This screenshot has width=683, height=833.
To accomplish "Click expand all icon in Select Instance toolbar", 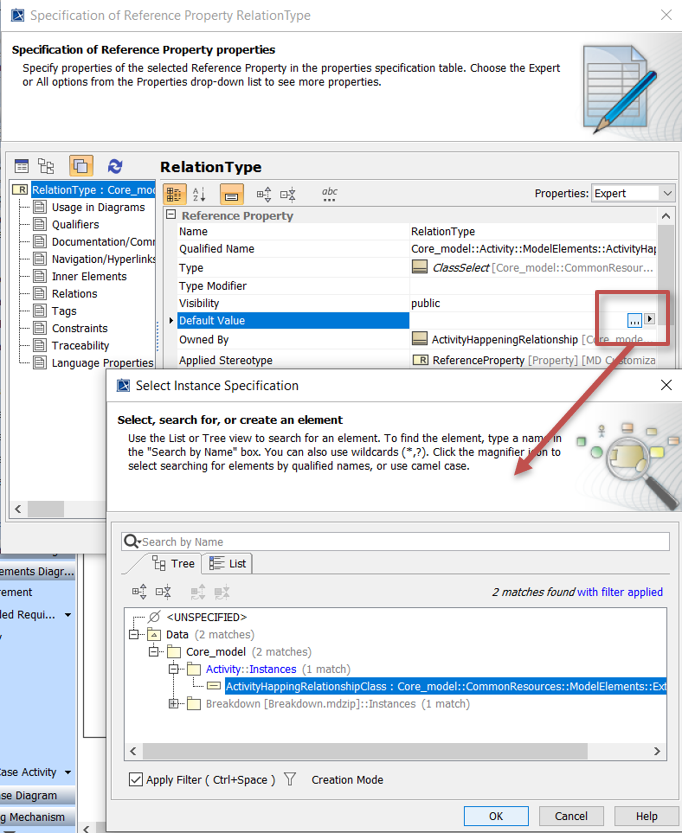I will click(139, 592).
